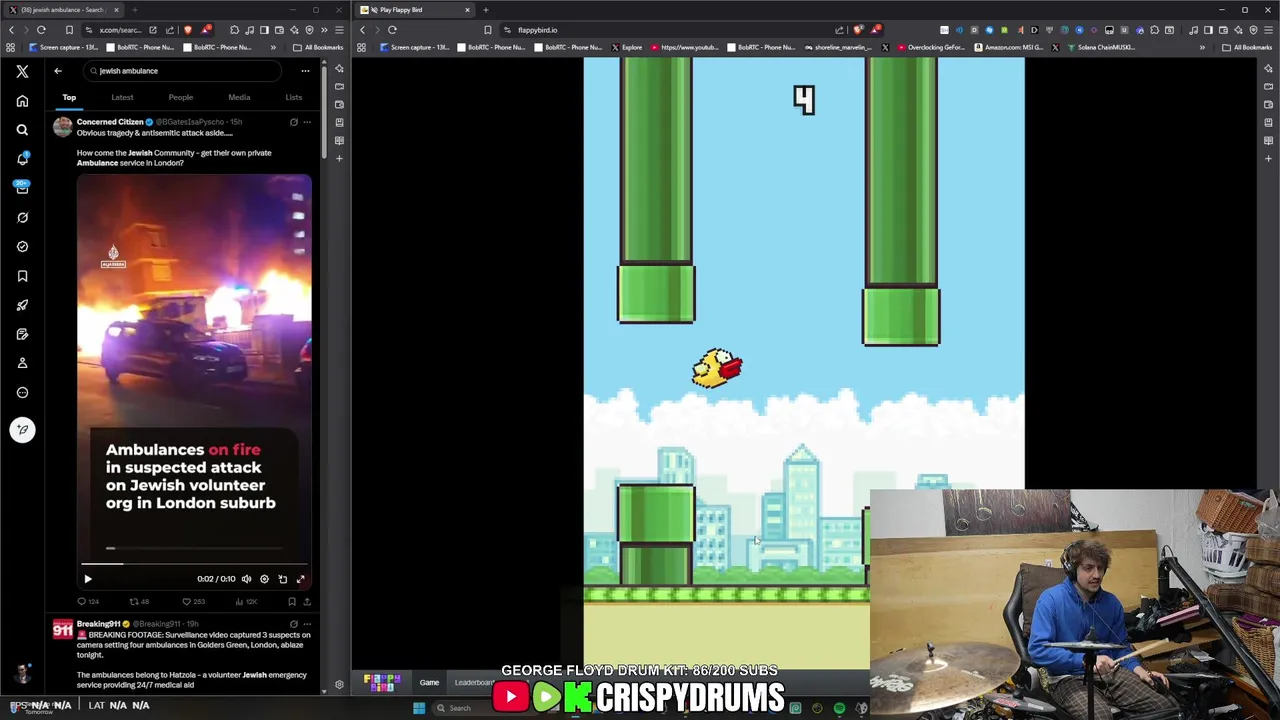Screen dimensions: 1280x720
Task: Click the Brave Shields icon in X window
Action: 187,30
